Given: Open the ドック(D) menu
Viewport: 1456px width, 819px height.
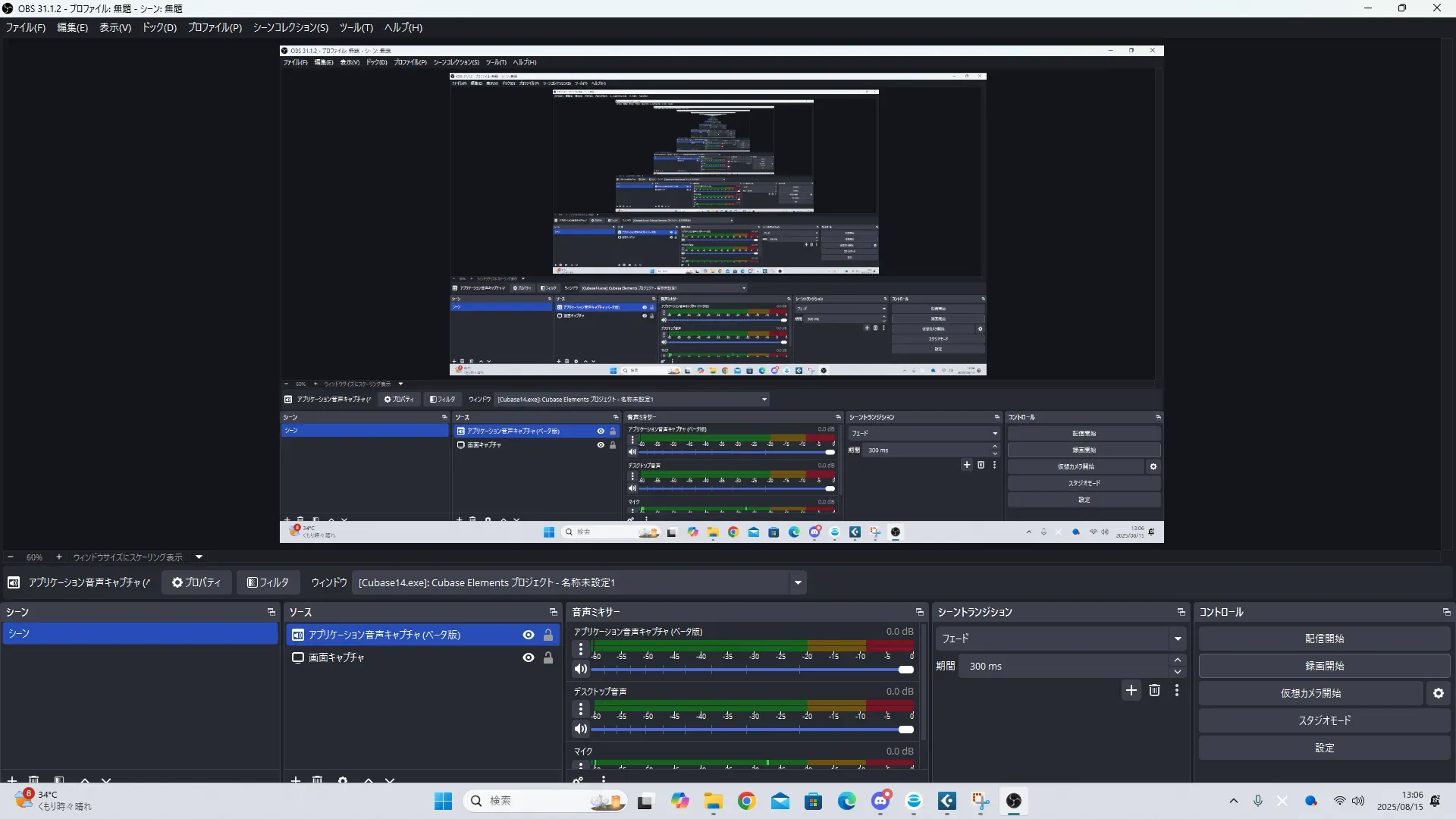Looking at the screenshot, I should (x=159, y=27).
